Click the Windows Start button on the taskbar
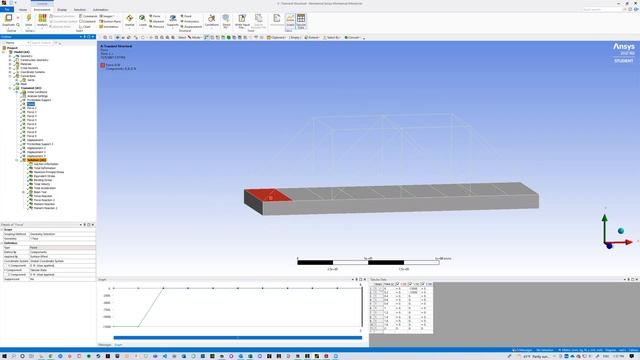The width and height of the screenshot is (640, 360). click(4, 356)
